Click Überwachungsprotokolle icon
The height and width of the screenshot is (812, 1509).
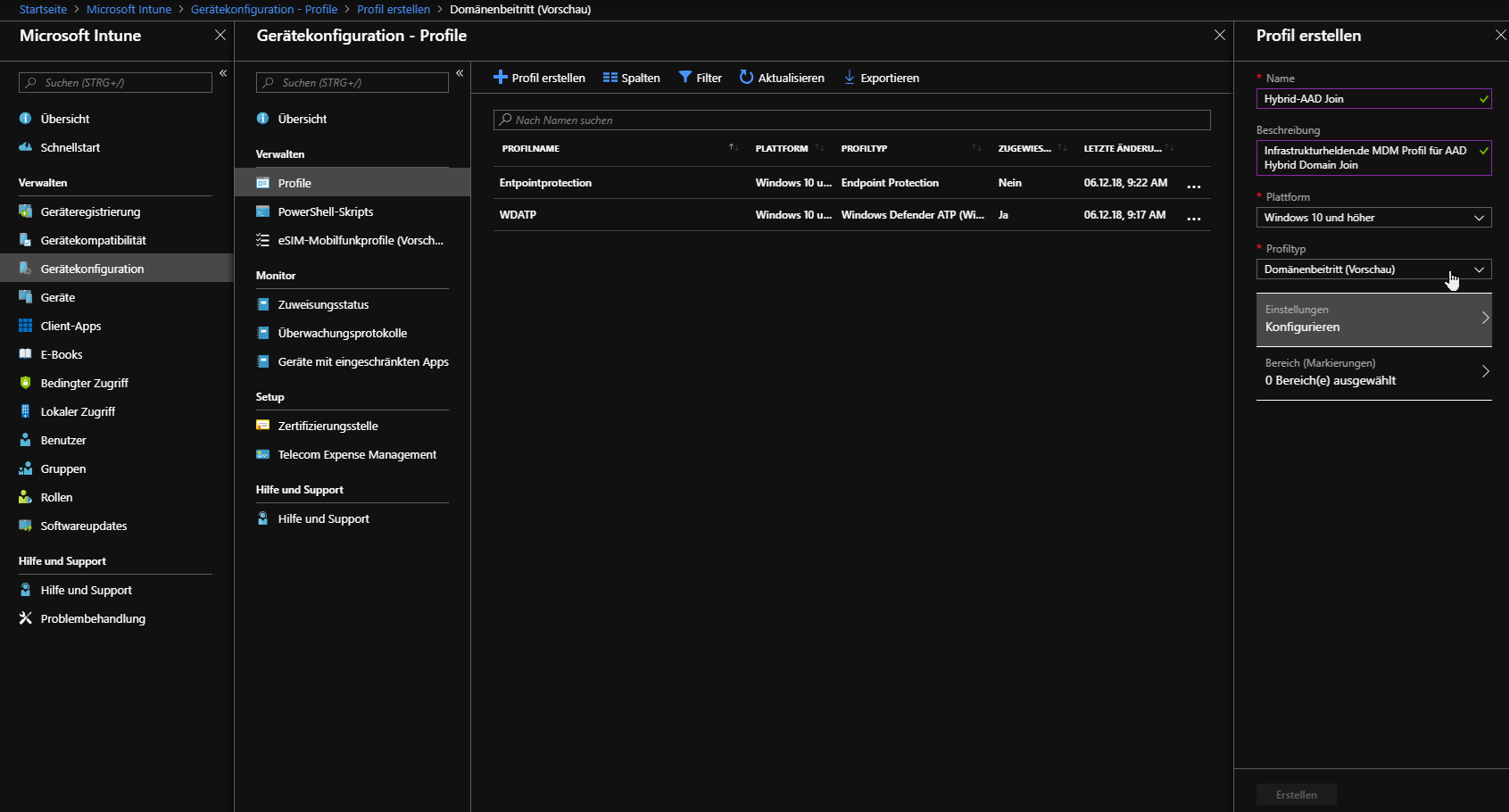(x=262, y=333)
